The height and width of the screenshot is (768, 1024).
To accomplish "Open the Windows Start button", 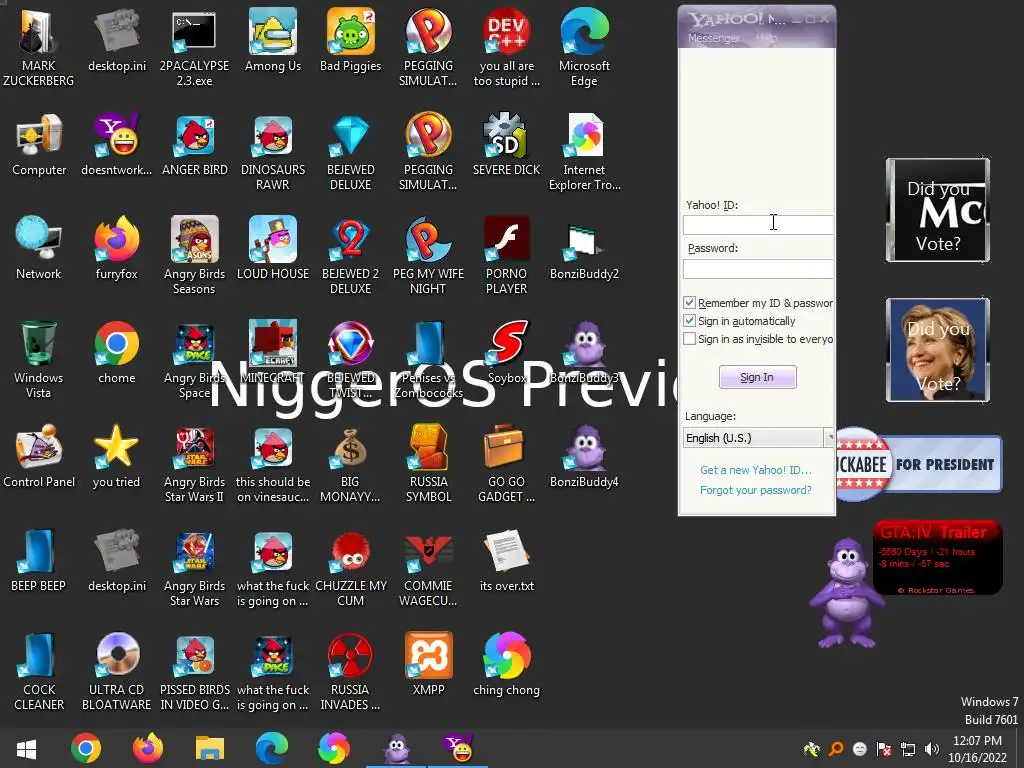I will [26, 748].
